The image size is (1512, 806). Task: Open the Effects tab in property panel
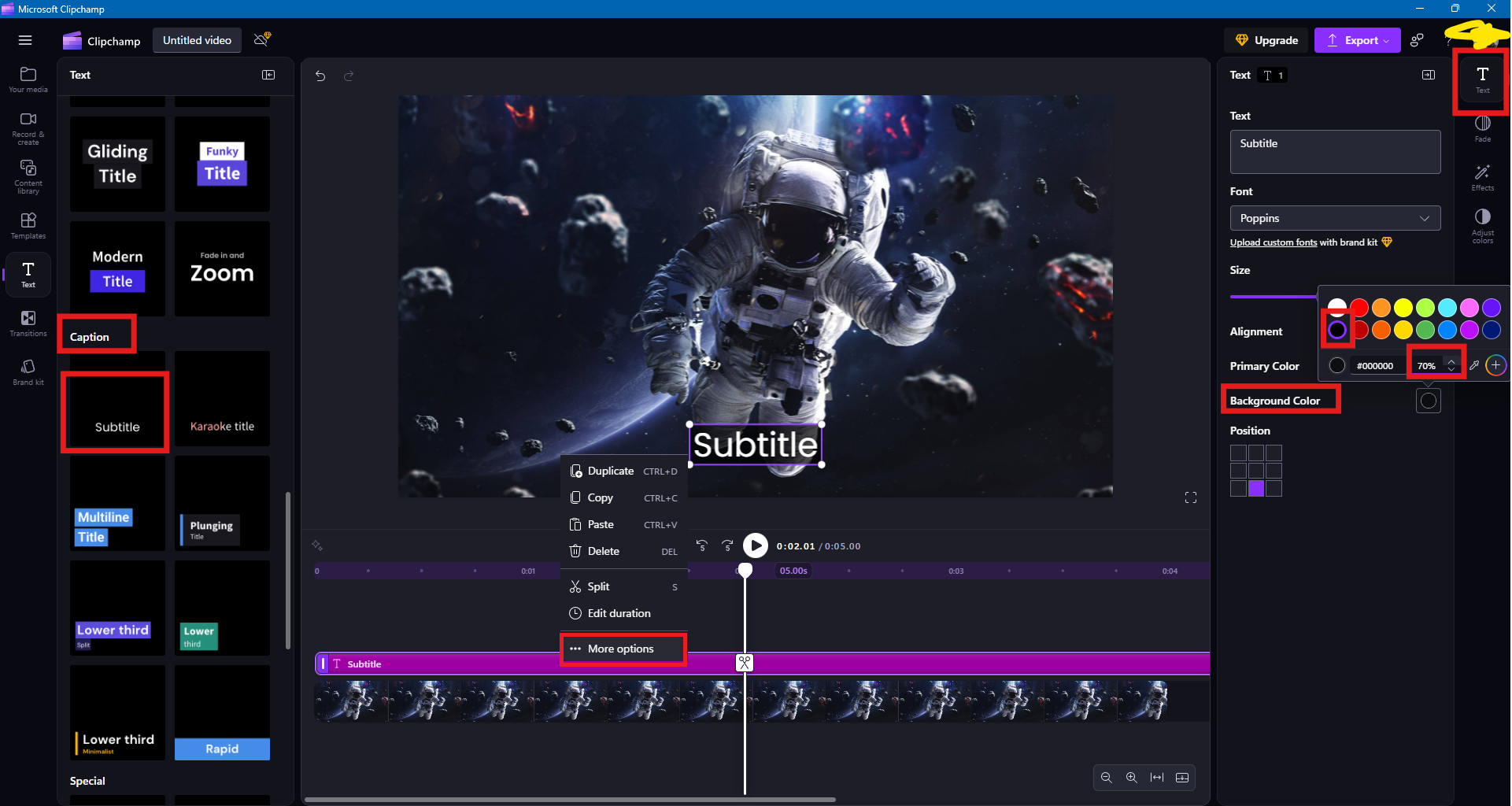(x=1483, y=178)
